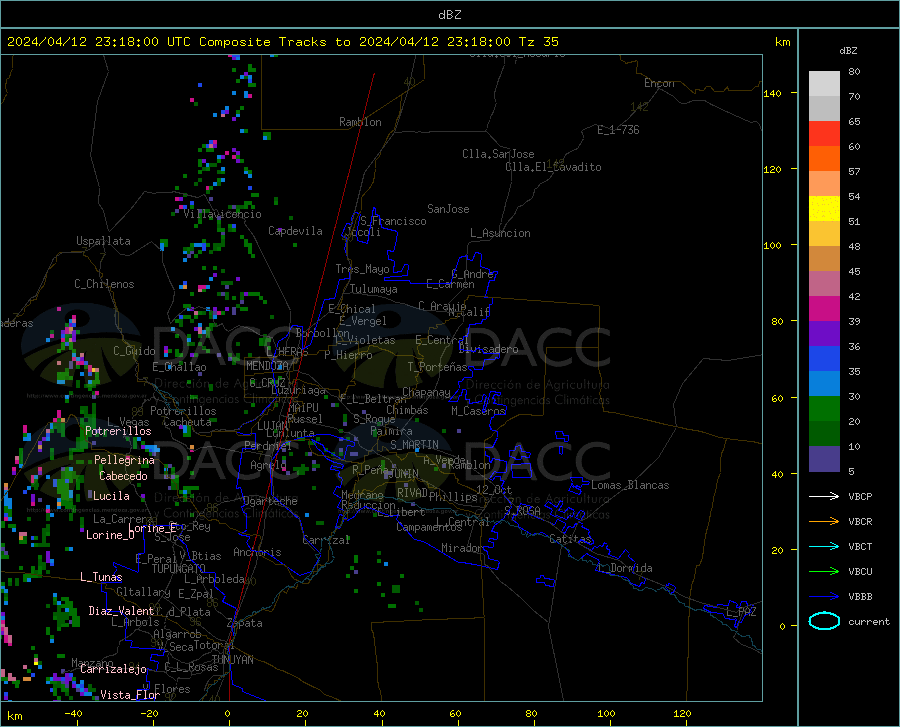The height and width of the screenshot is (727, 900).
Task: Click the cyan 'current' ellipse legend icon
Action: tap(824, 621)
